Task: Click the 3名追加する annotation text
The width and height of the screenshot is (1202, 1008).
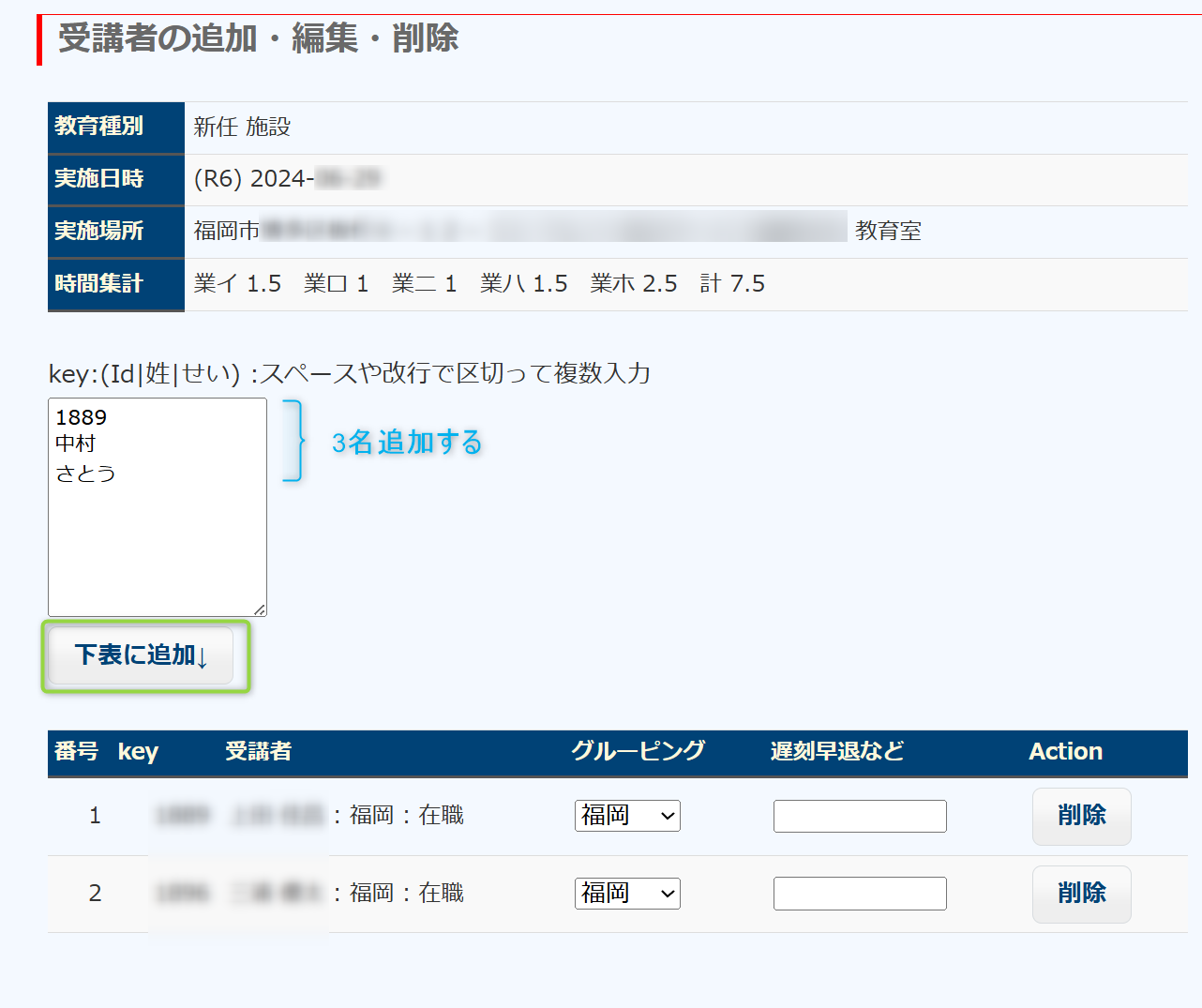Action: pos(407,443)
